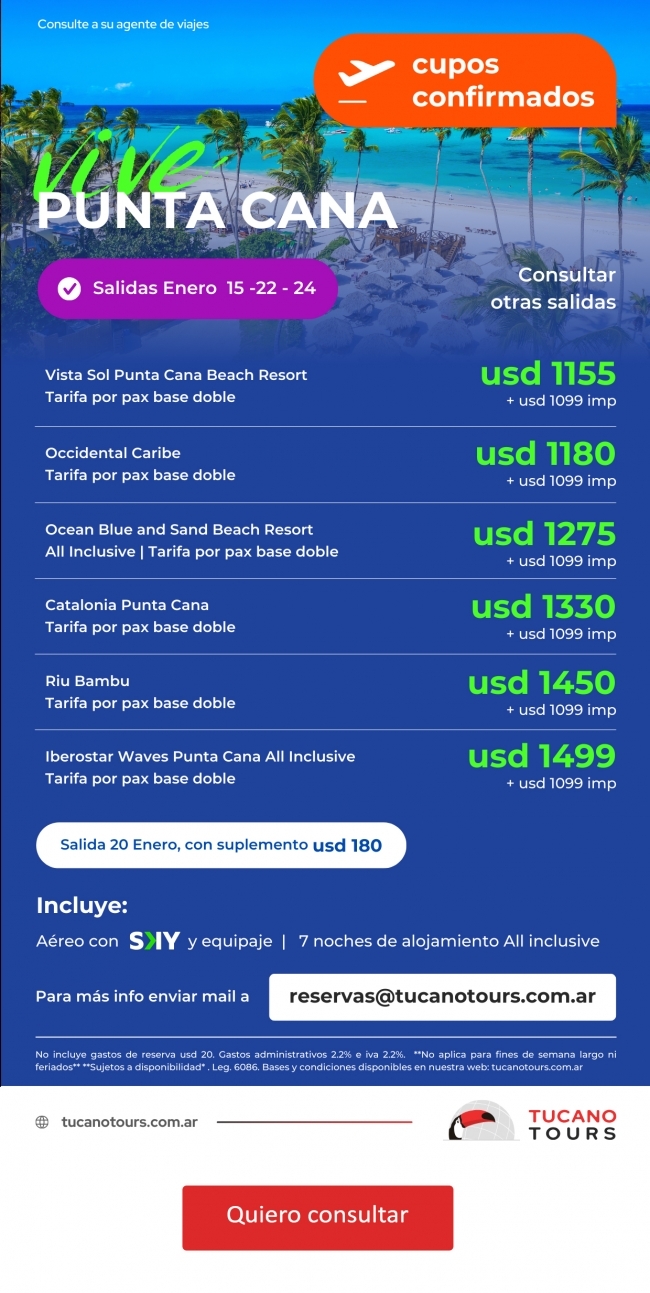Click the SKY airline logo
Screen dimensions: 650x1293
point(154,941)
